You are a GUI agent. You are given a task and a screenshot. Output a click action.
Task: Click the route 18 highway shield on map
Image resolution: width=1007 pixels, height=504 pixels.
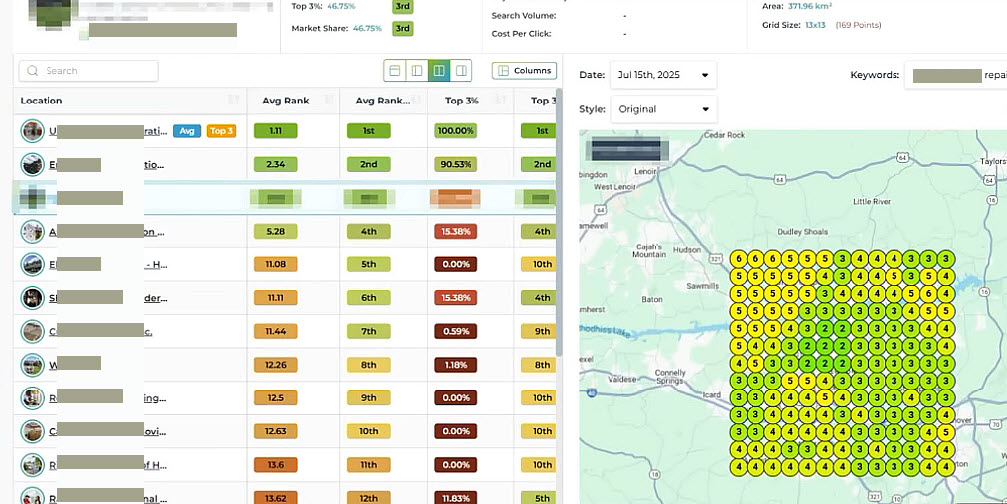pyautogui.click(x=654, y=474)
